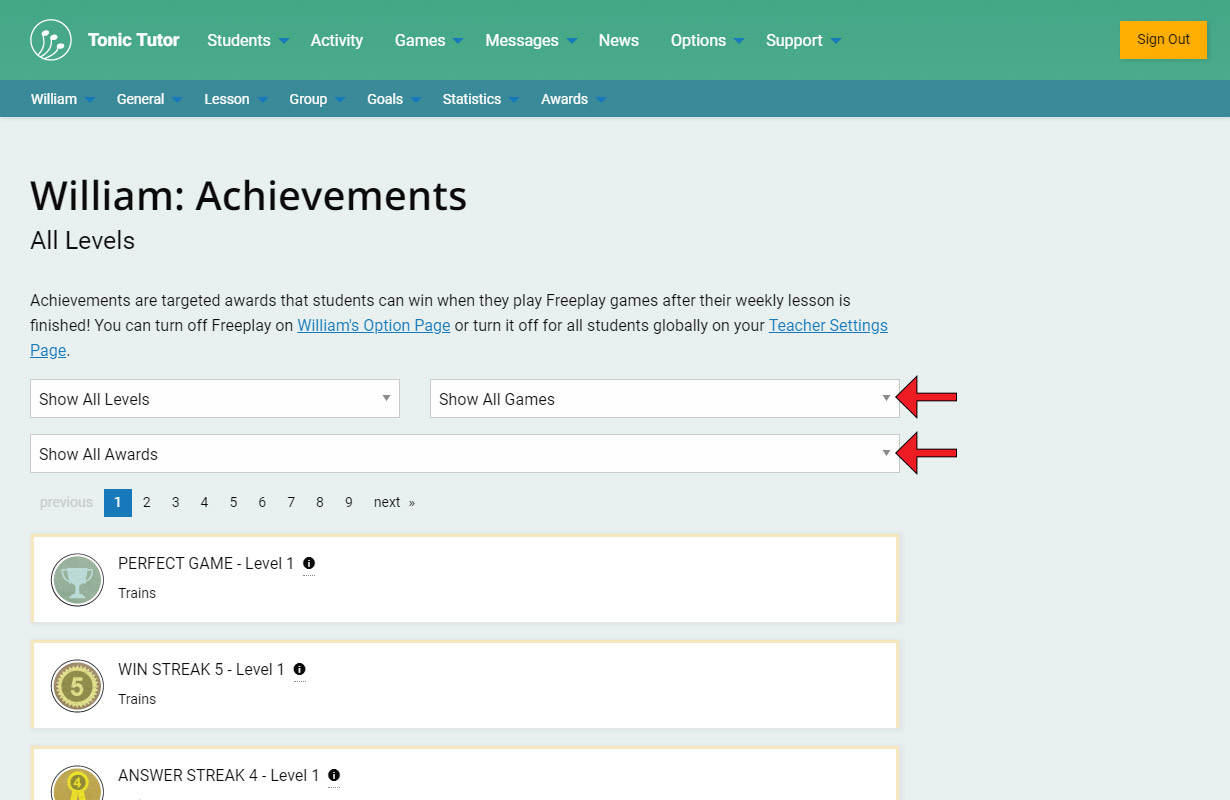
Task: Click info icon beside Win Streak 5
Action: point(299,669)
